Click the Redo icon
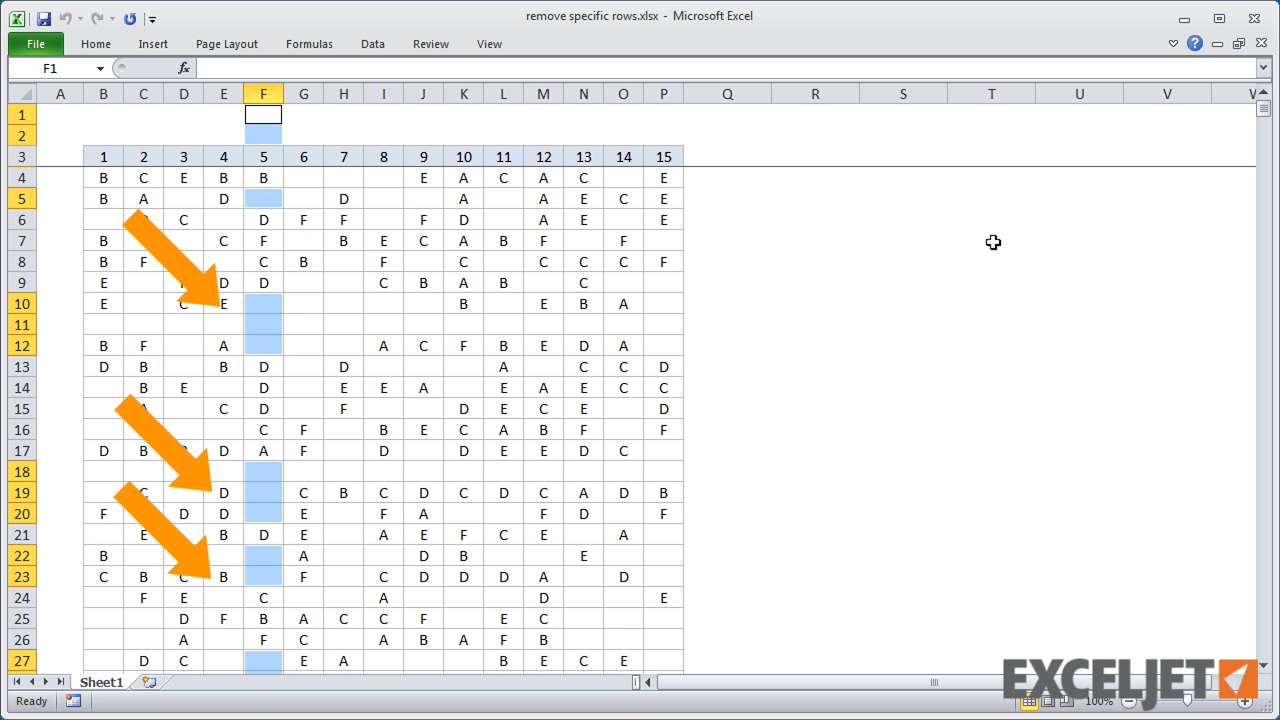1280x720 pixels. pos(97,18)
